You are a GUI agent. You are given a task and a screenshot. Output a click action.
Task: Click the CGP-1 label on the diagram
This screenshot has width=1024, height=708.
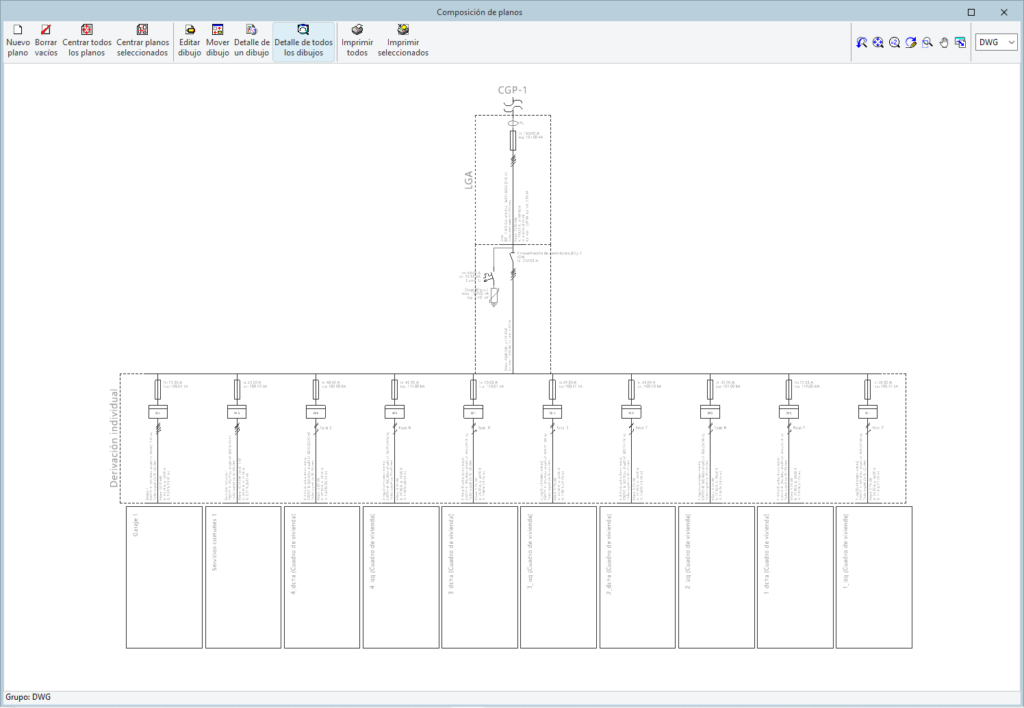513,90
